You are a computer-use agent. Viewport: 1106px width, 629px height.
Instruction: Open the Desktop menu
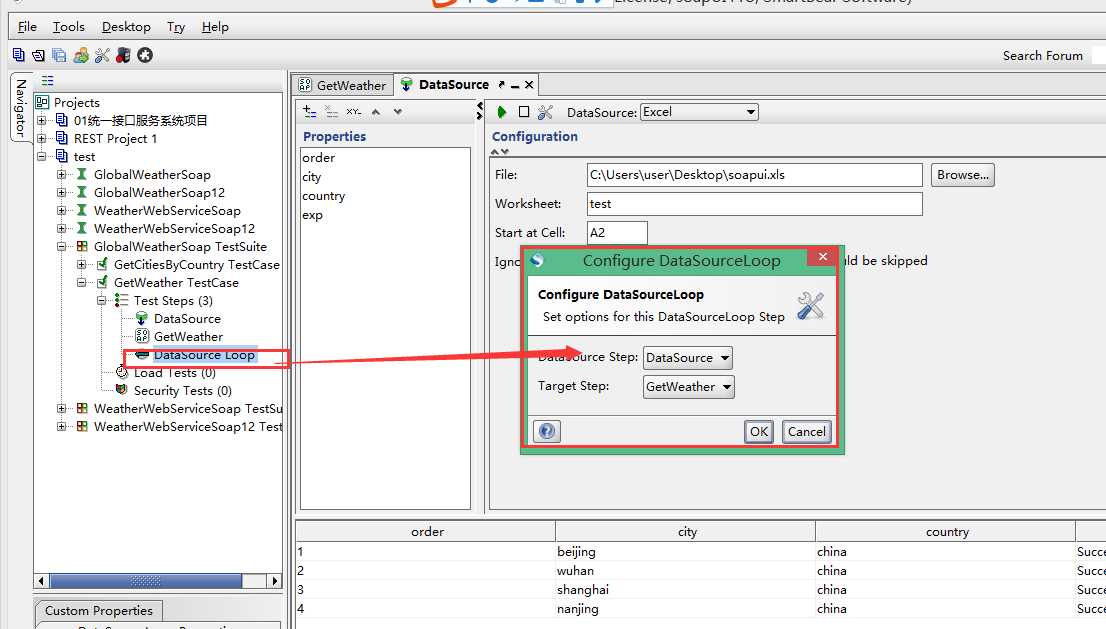click(126, 27)
